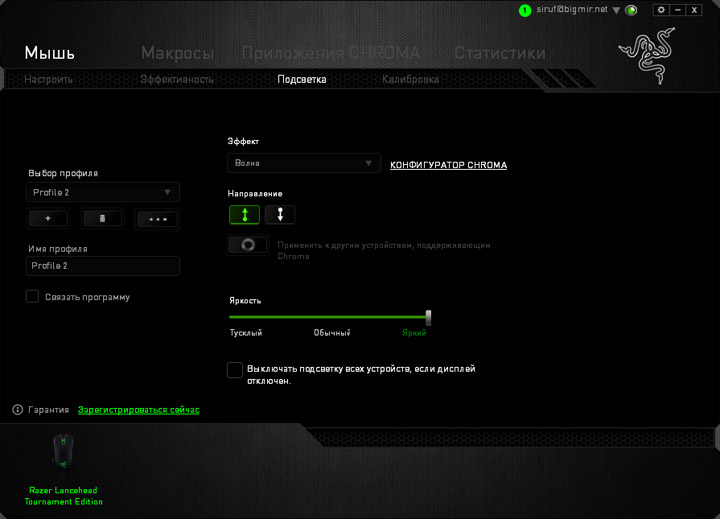This screenshot has height=519, width=720.
Task: Minimize the Synapse window
Action: point(677,10)
